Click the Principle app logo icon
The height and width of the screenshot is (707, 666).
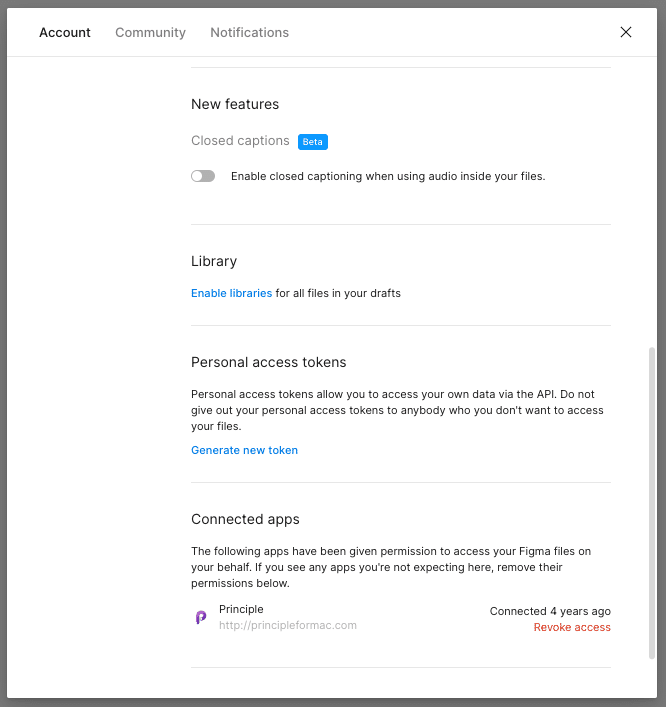pos(201,617)
